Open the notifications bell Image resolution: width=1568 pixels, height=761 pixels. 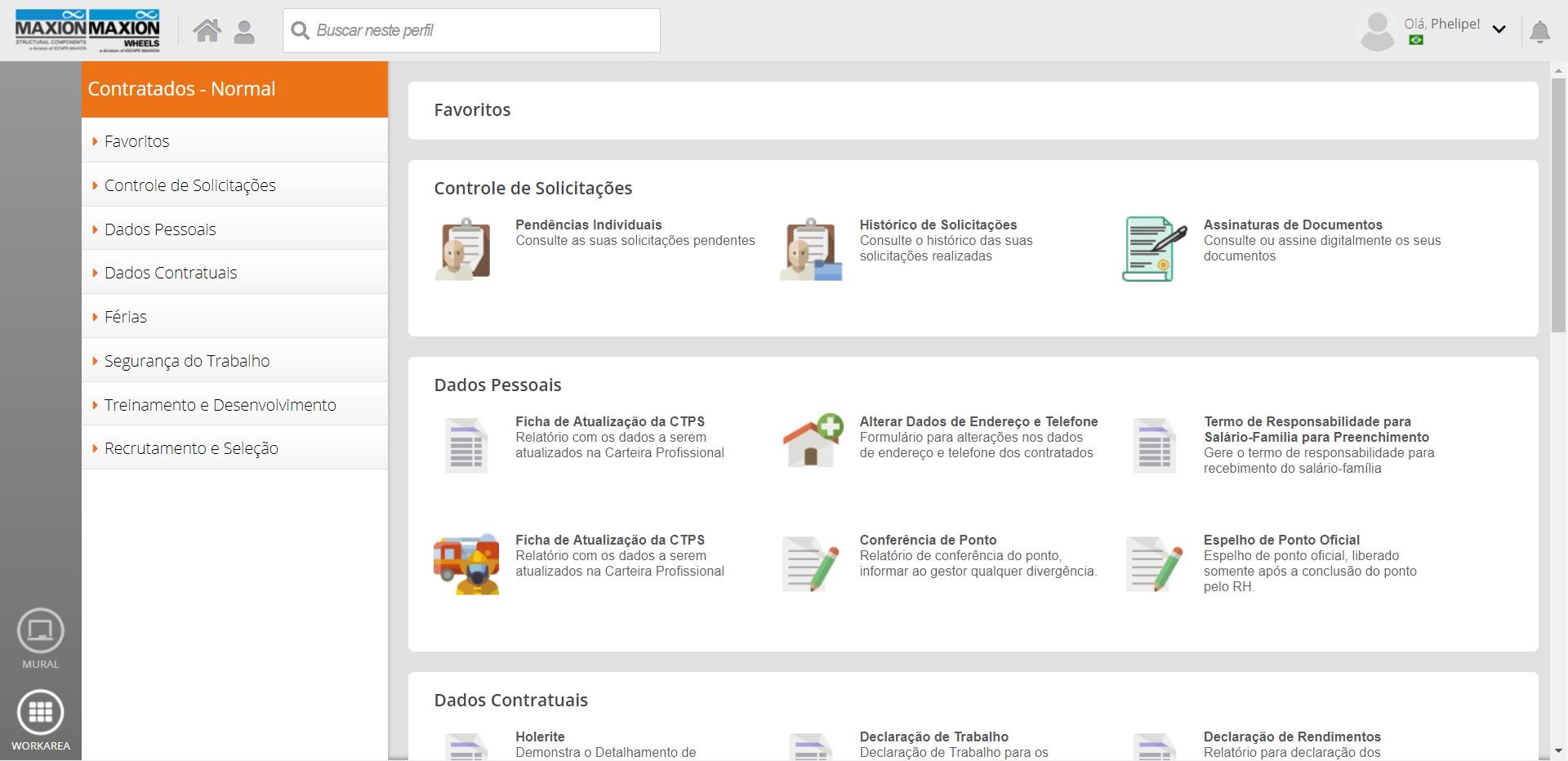click(x=1539, y=32)
